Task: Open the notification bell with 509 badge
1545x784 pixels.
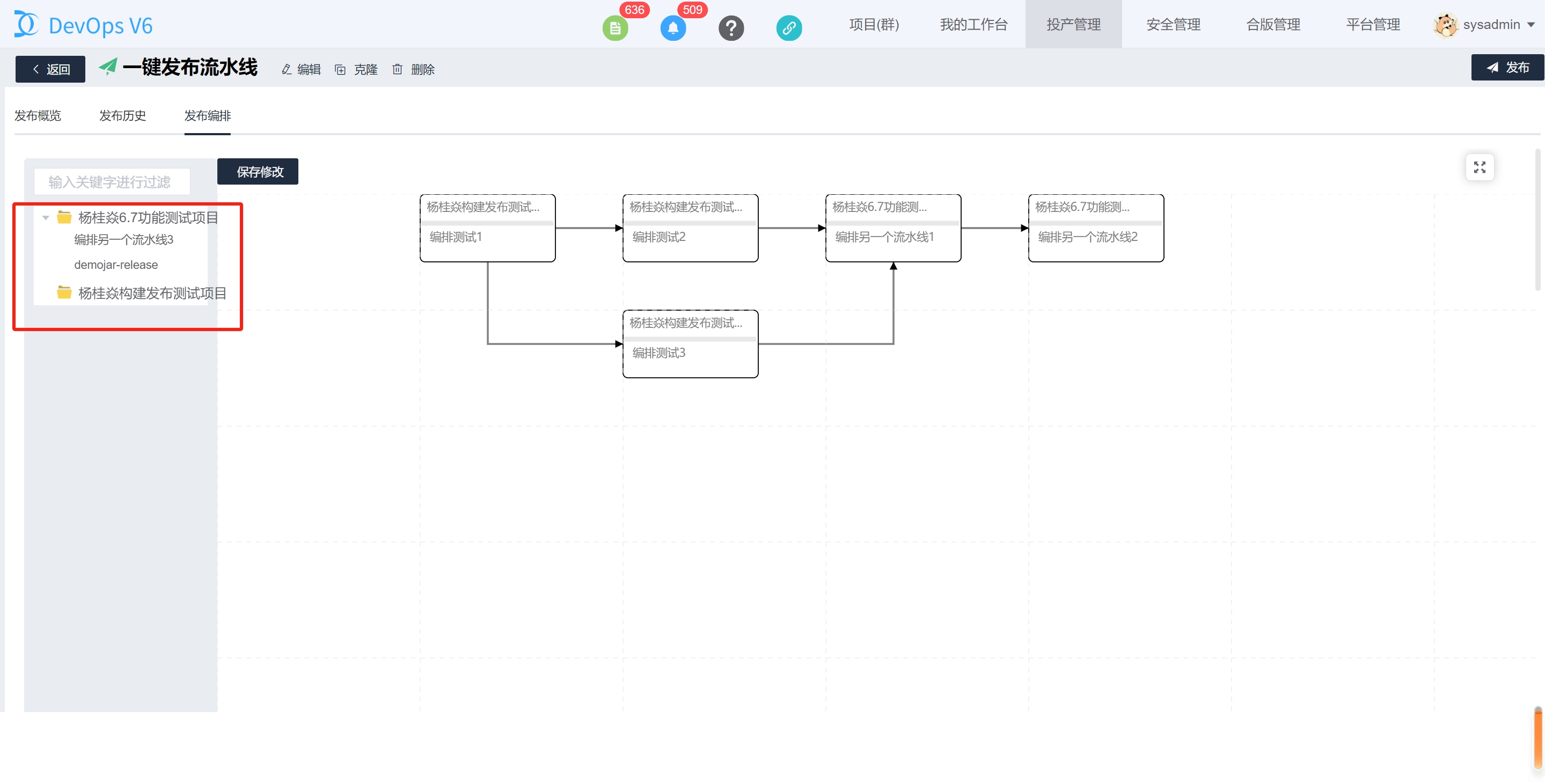Action: pyautogui.click(x=673, y=27)
